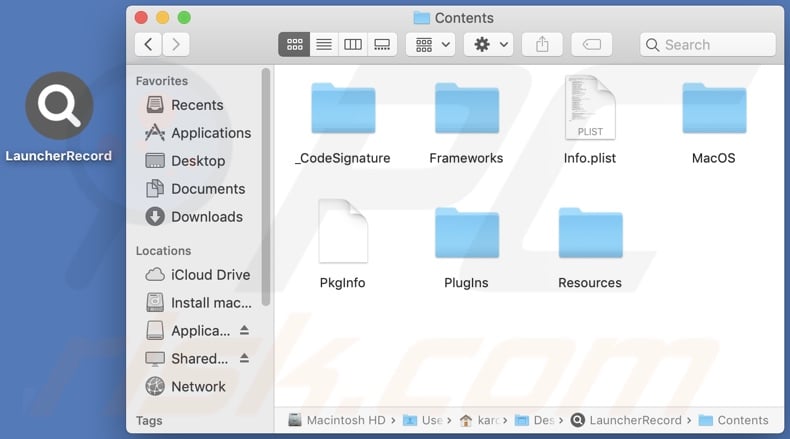Open the PlugIns folder
The width and height of the screenshot is (790, 439).
(467, 232)
